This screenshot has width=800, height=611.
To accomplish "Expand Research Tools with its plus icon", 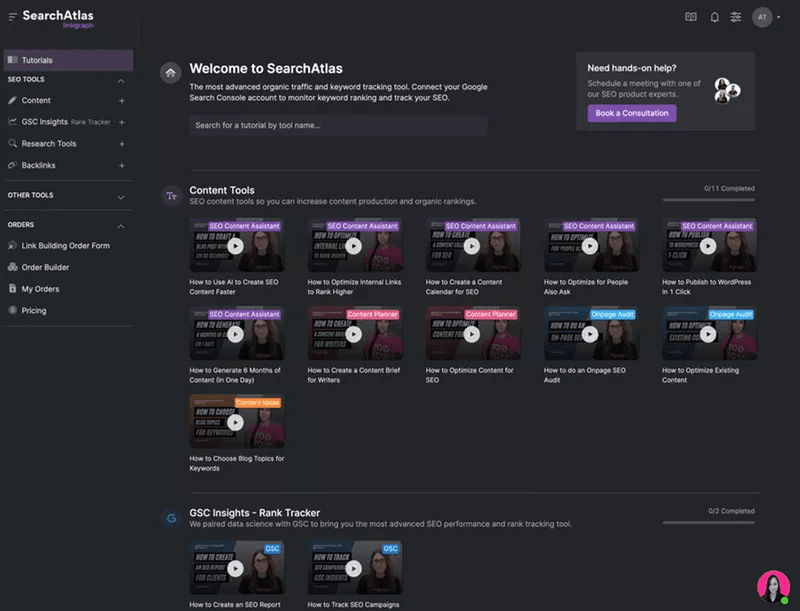I will [122, 144].
